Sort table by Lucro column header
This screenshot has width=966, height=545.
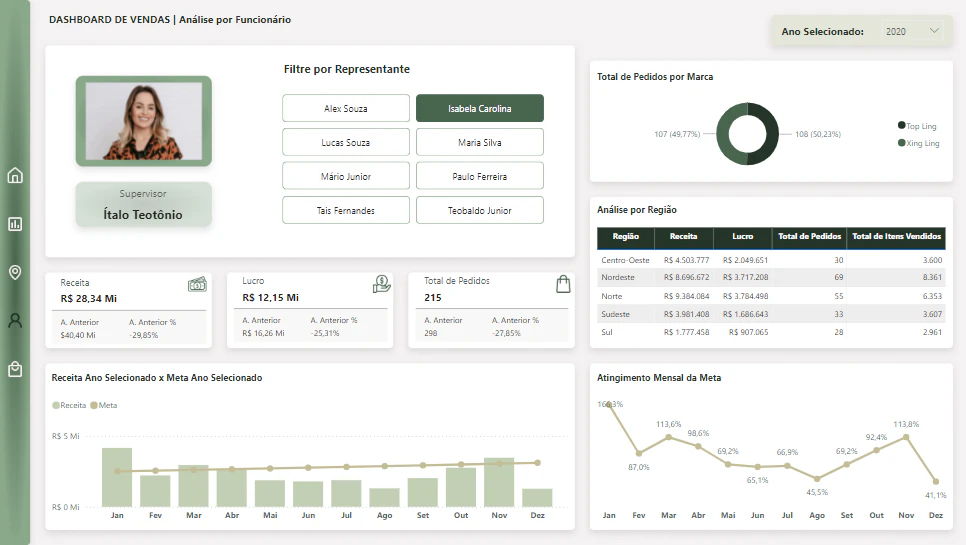[x=742, y=236]
